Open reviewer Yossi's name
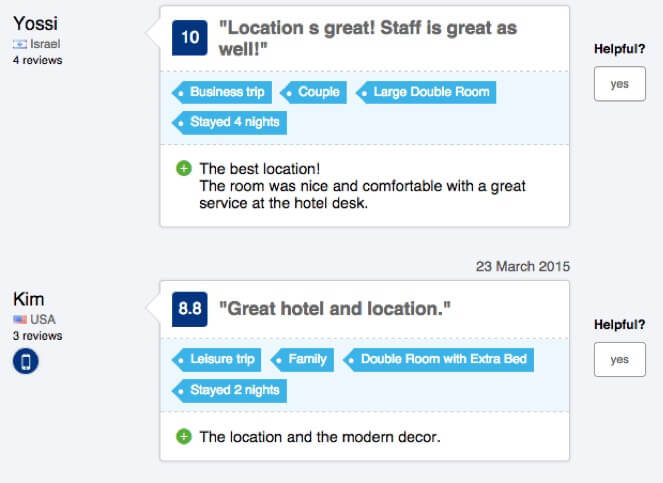Screen dimensions: 663x483 point(36,24)
